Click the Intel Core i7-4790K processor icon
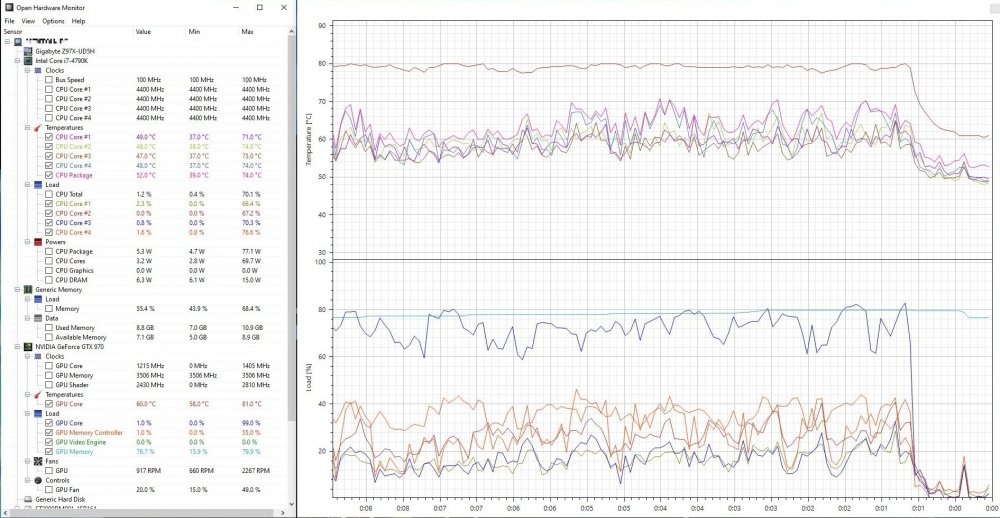 coord(26,60)
